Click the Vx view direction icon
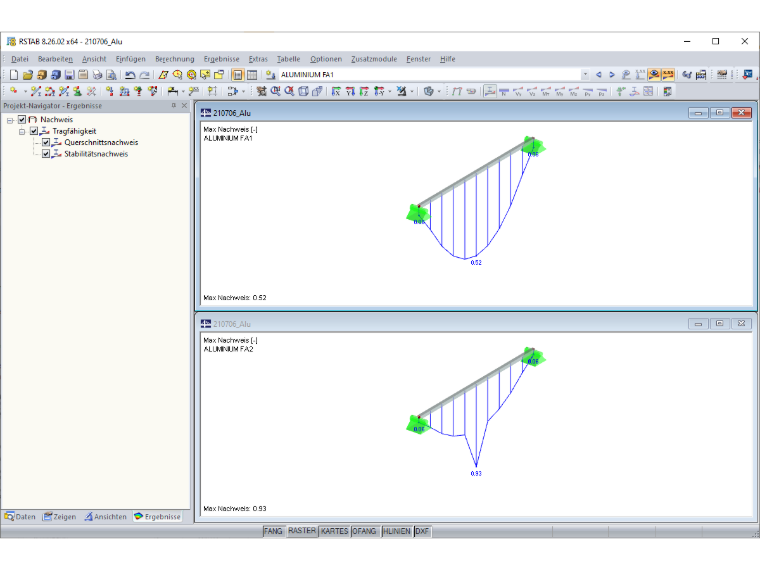The height and width of the screenshot is (570, 760). point(336,91)
